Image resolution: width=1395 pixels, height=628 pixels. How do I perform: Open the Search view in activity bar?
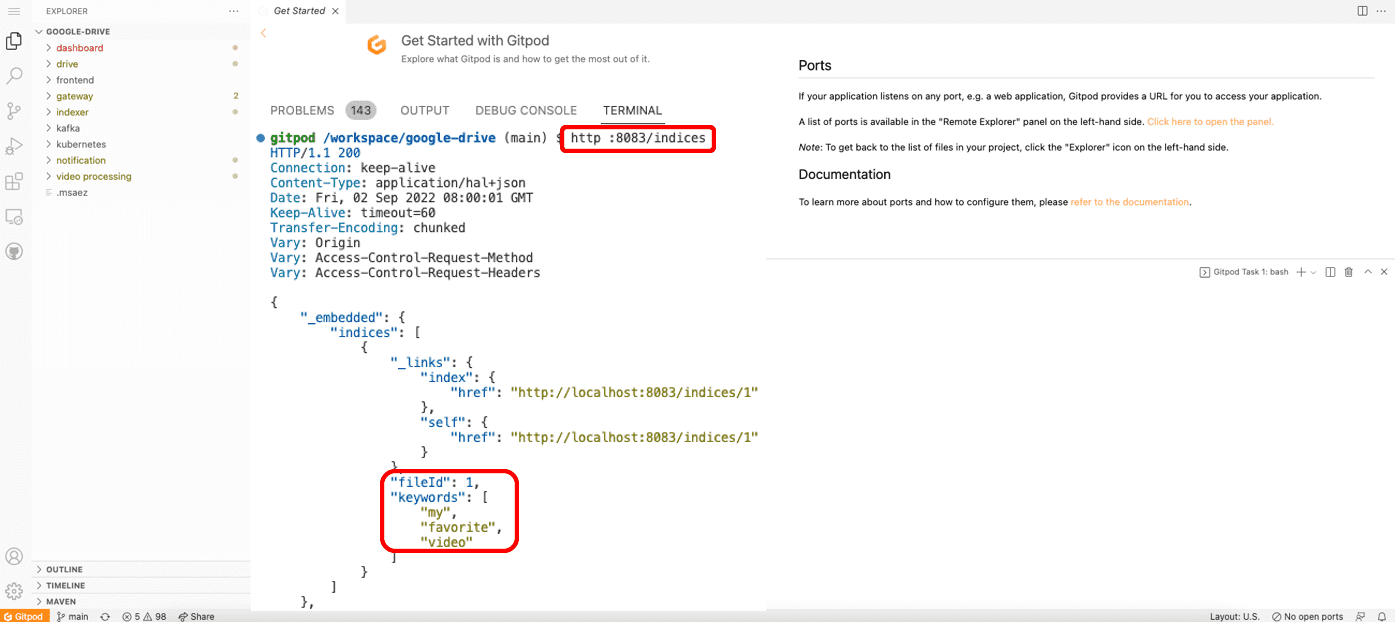pyautogui.click(x=14, y=76)
